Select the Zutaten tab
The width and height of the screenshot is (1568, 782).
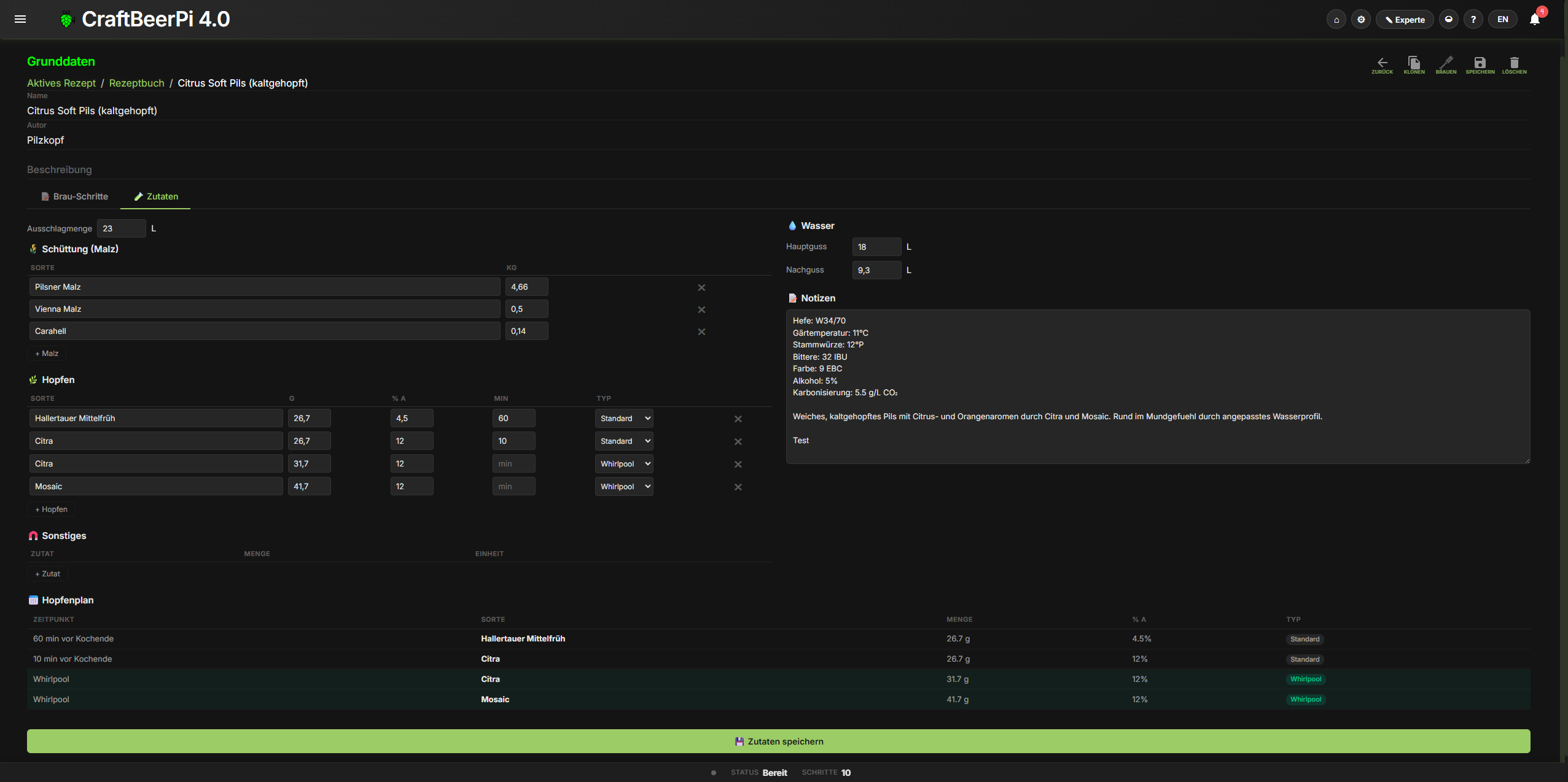[x=156, y=196]
